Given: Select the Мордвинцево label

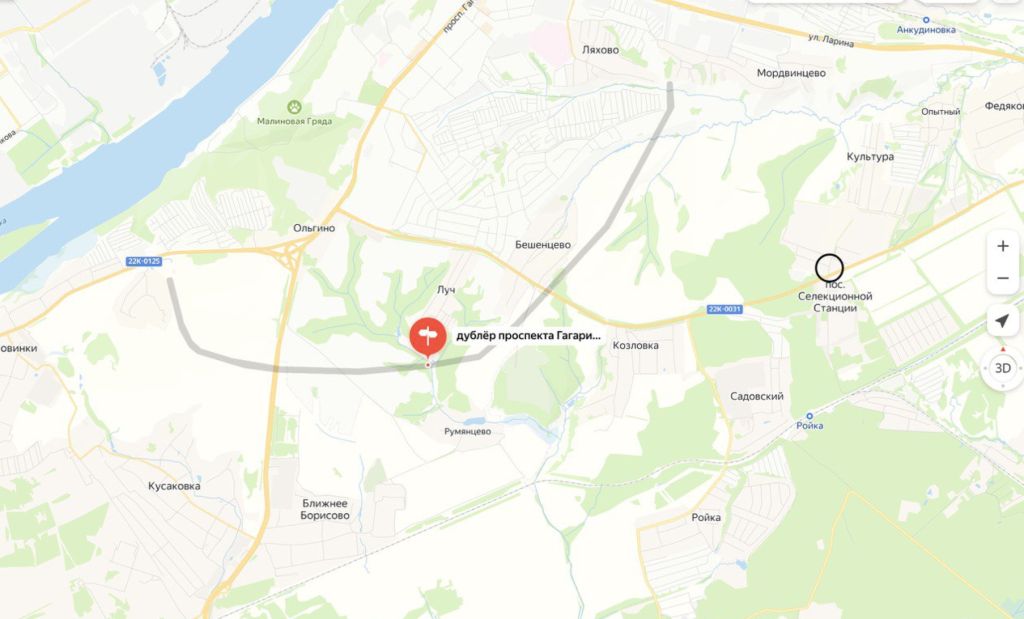Looking at the screenshot, I should (791, 73).
